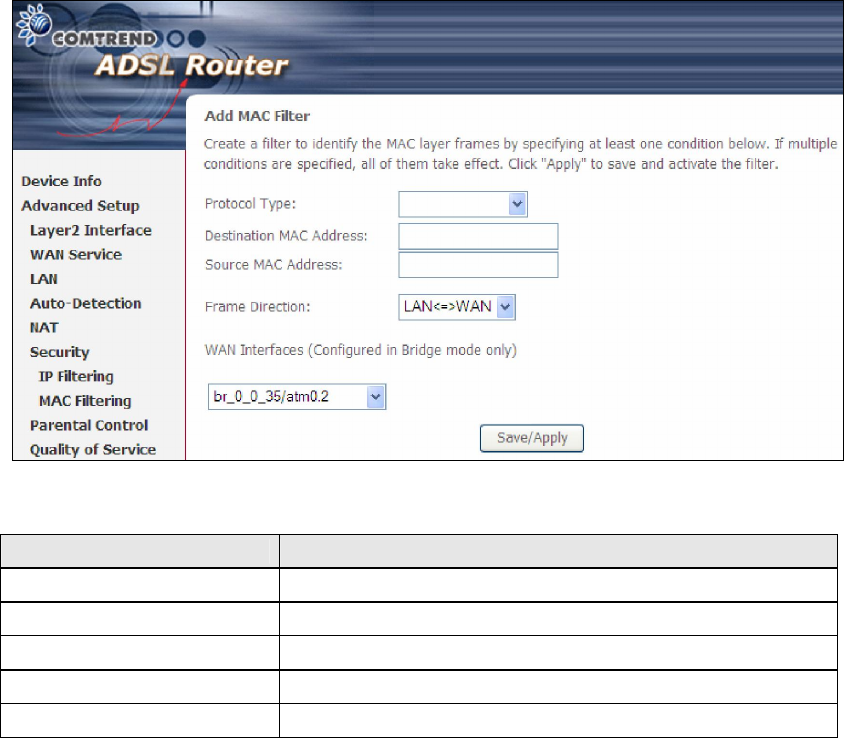Image resolution: width=844 pixels, height=738 pixels.
Task: Open the LAN sidebar entry
Action: 44,279
